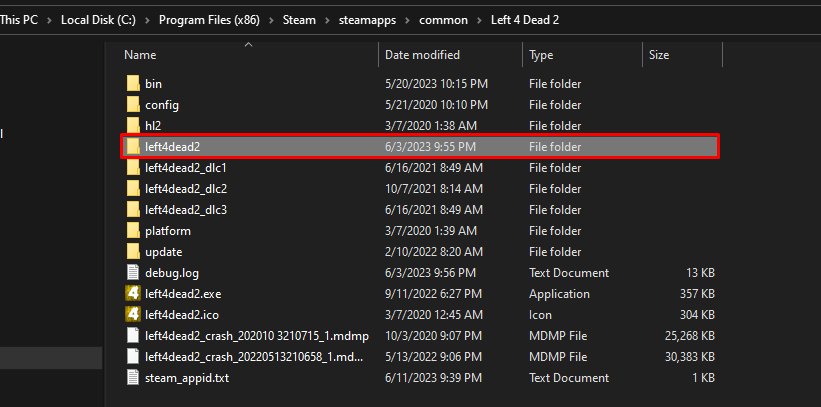The height and width of the screenshot is (407, 821).
Task: Click the update folder icon
Action: pyautogui.click(x=133, y=252)
